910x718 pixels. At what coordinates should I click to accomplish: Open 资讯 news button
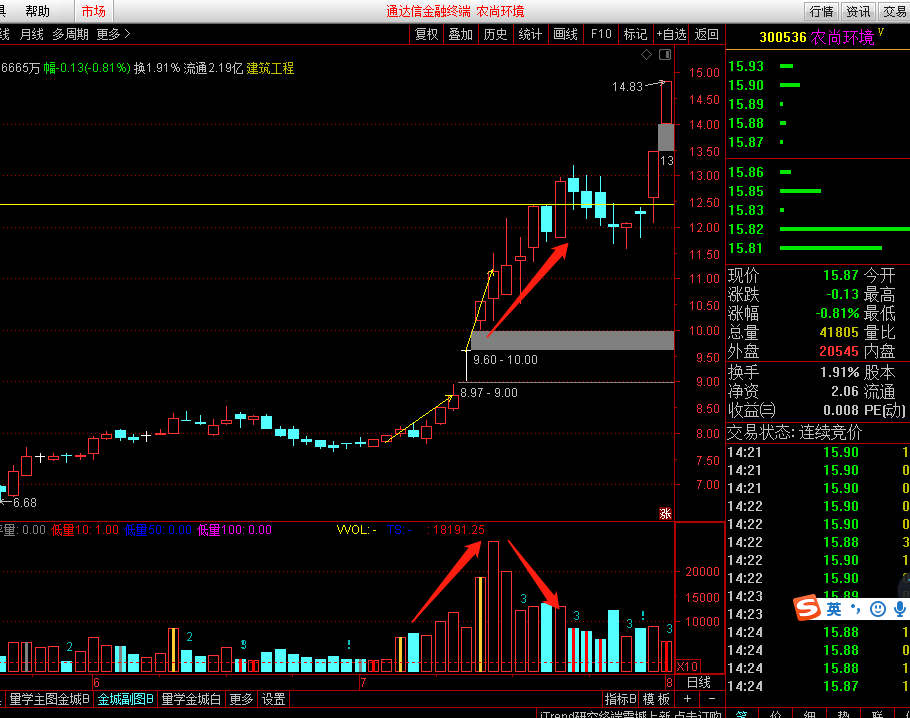pyautogui.click(x=858, y=11)
